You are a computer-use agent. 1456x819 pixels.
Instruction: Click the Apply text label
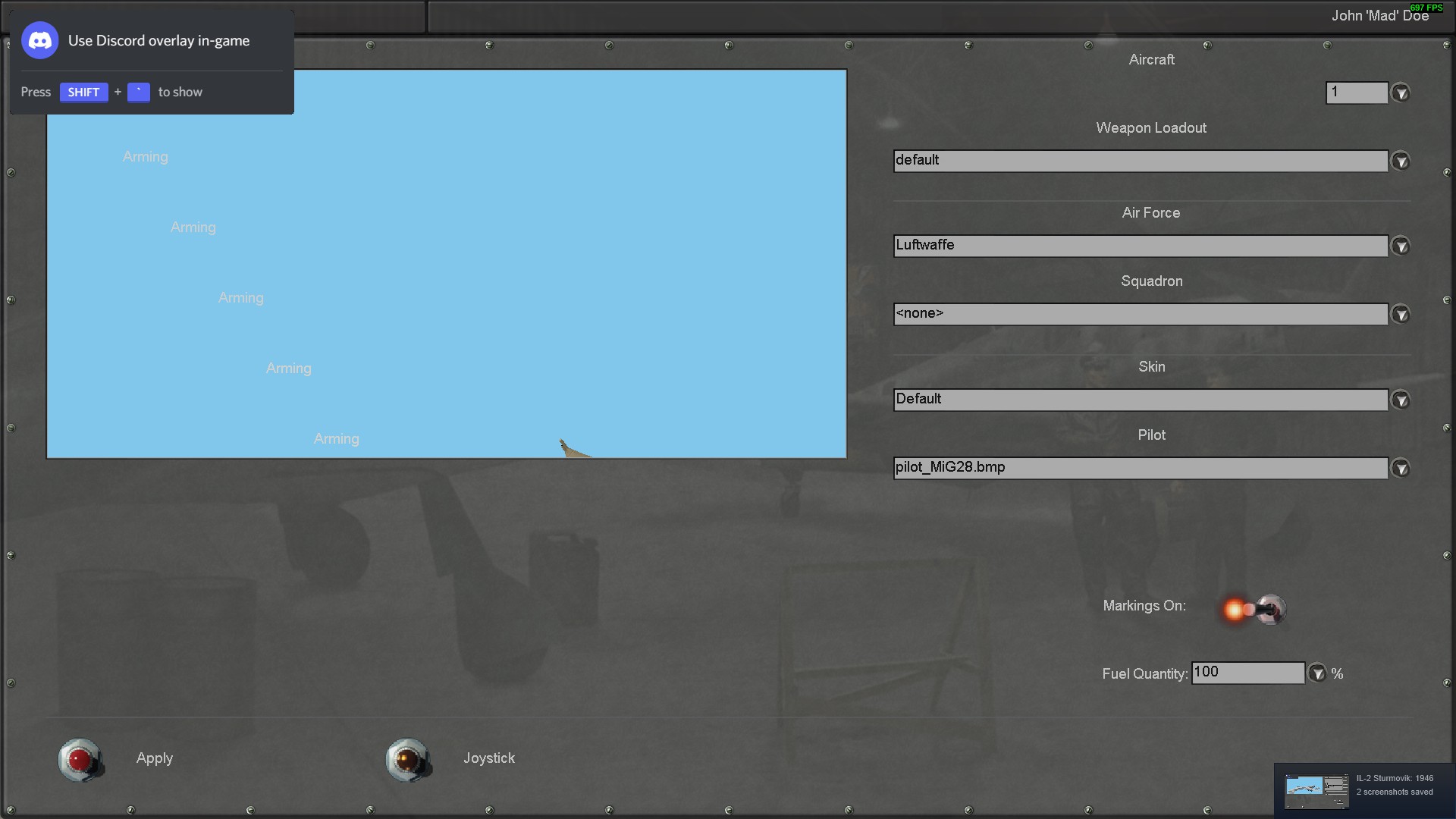pos(155,758)
